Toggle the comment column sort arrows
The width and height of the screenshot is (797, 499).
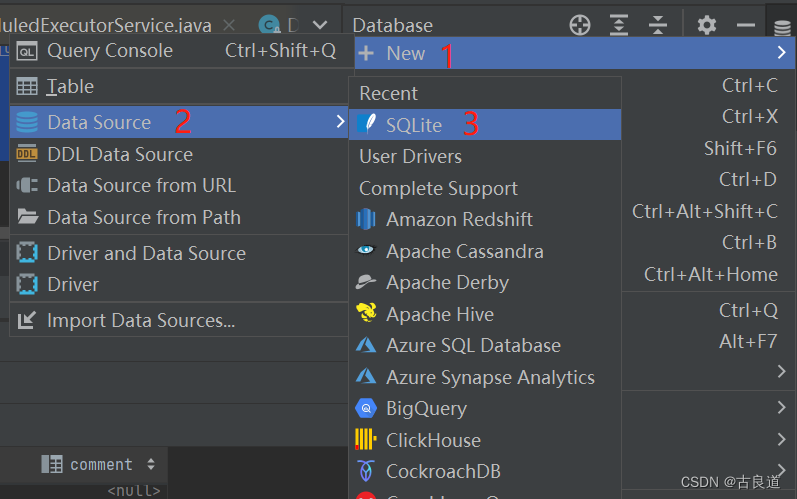pos(151,464)
